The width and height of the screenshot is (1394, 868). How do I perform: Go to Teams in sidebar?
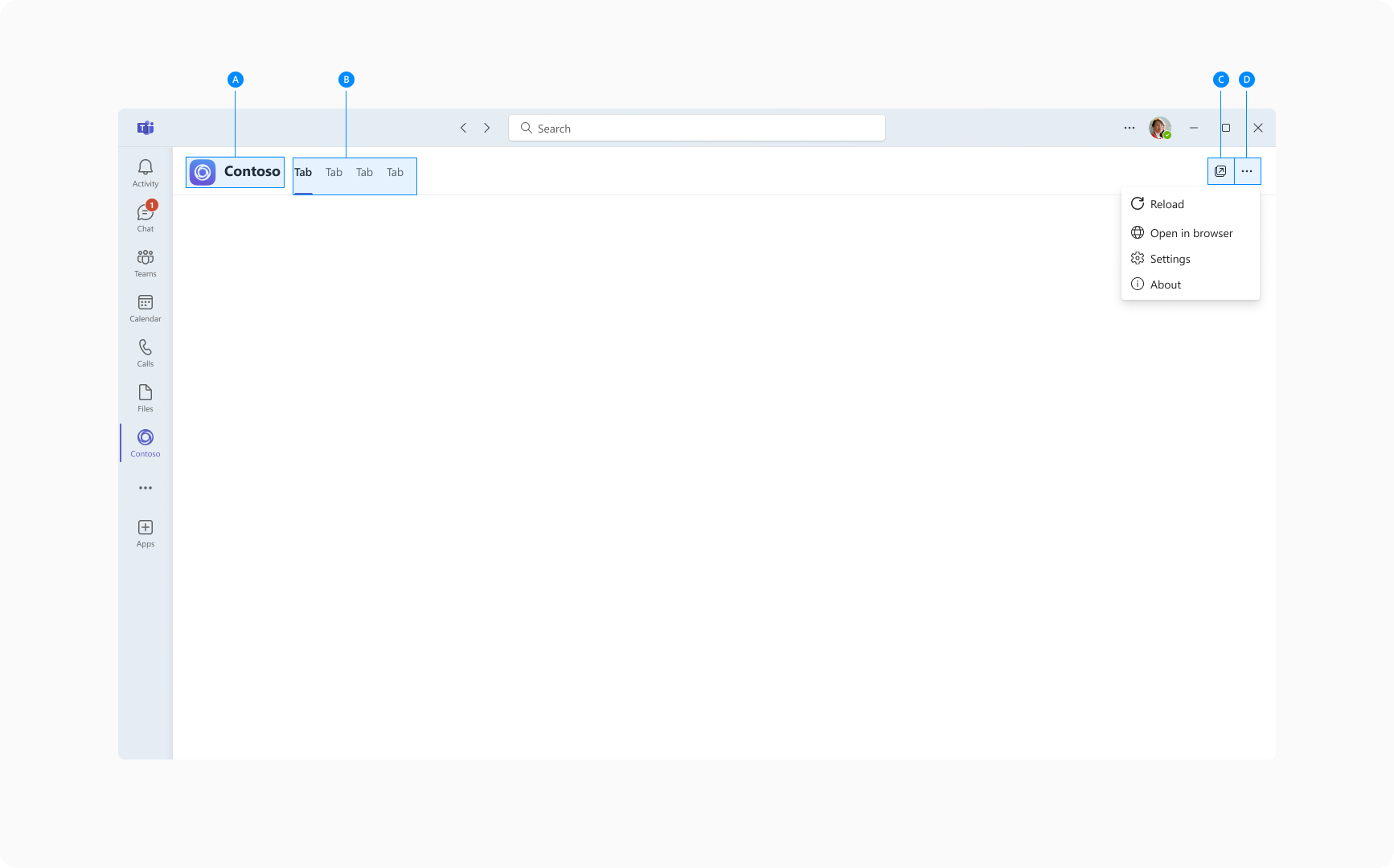[146, 263]
